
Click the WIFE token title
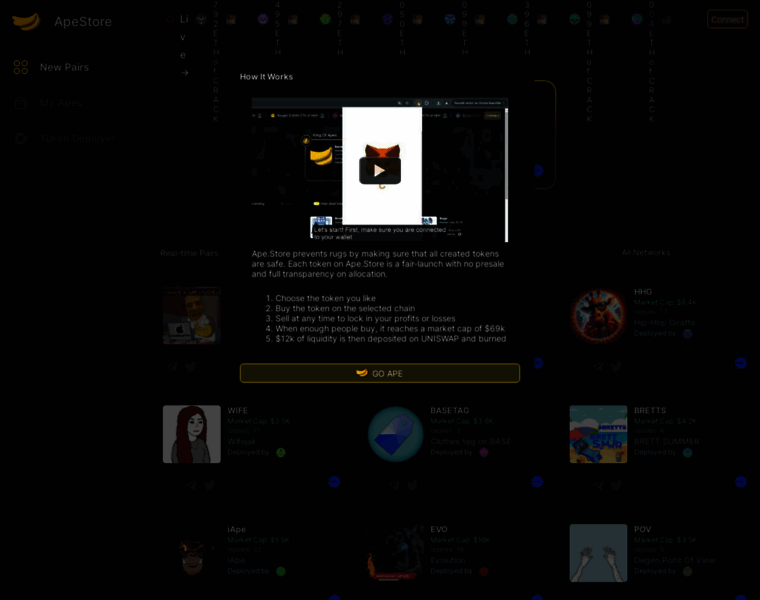tap(238, 411)
